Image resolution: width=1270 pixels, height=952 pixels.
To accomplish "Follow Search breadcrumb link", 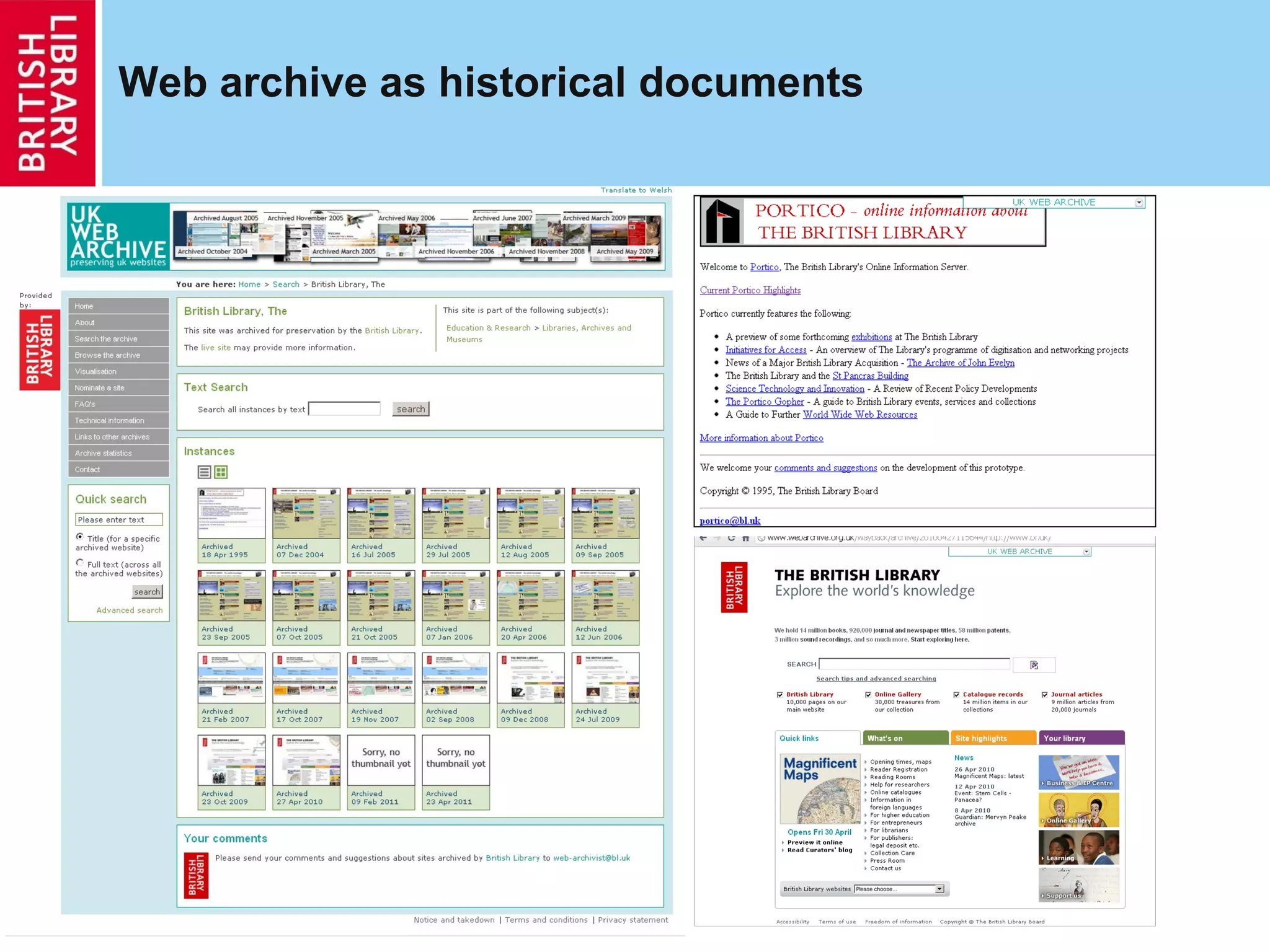I will pos(286,284).
